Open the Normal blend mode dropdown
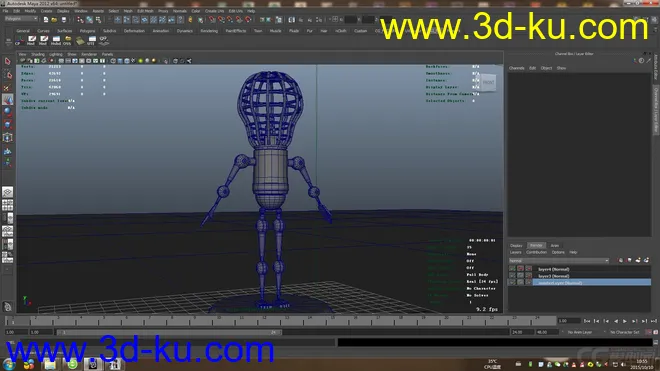Screen dimensions: 660x371 (x=559, y=261)
